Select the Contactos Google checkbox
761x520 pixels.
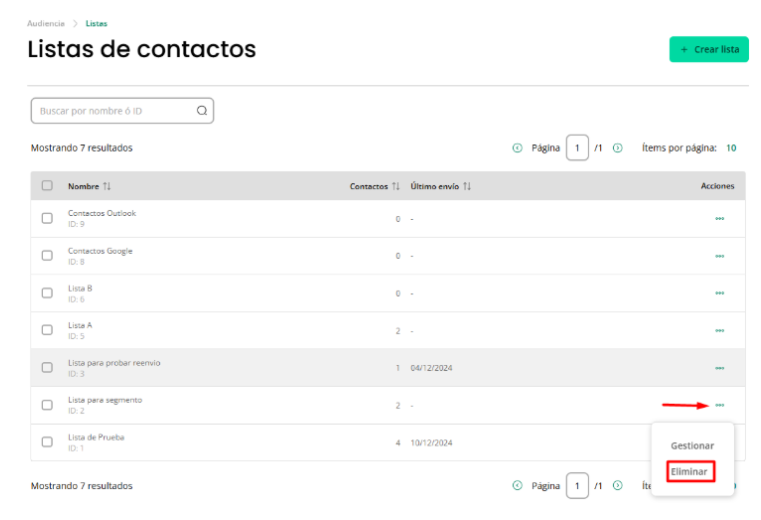tap(47, 255)
